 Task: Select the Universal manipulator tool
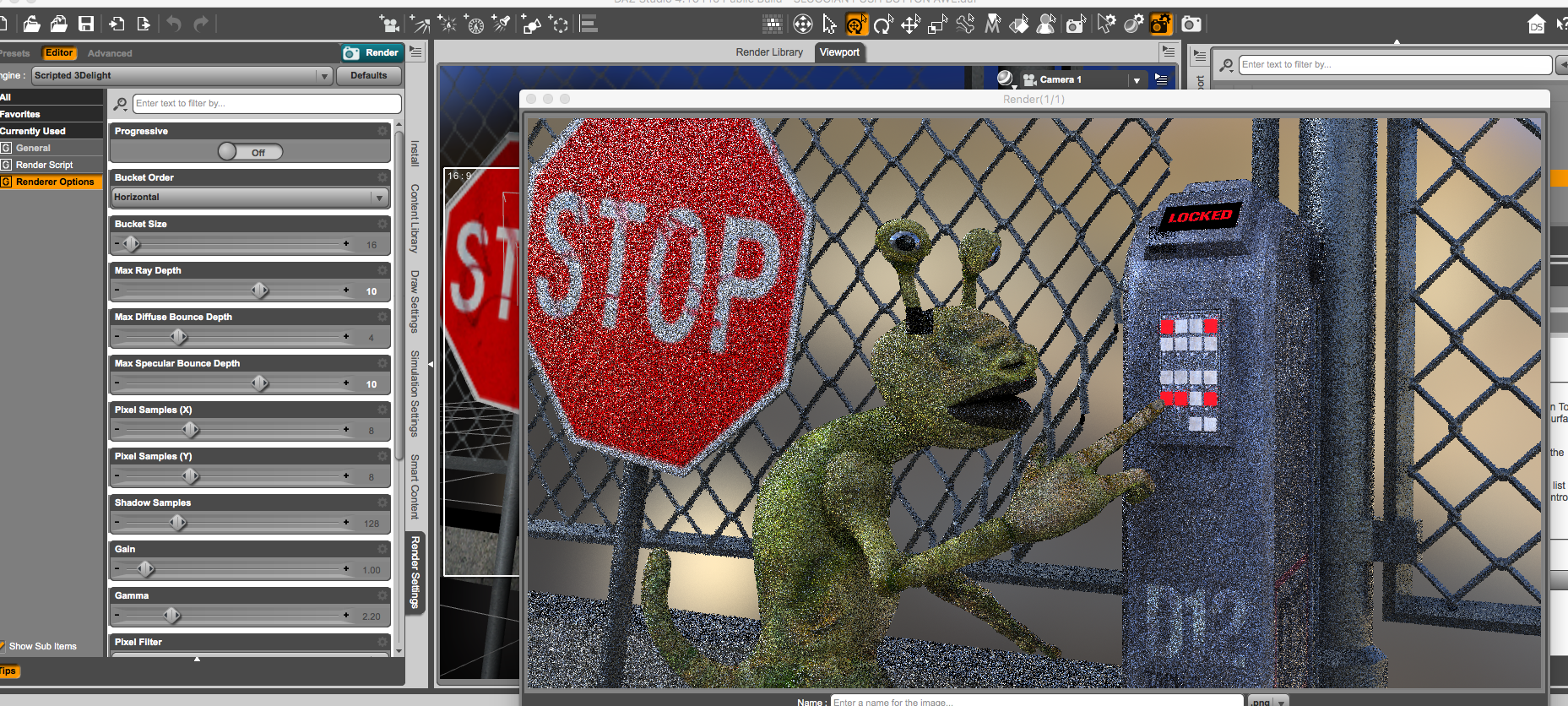[856, 24]
